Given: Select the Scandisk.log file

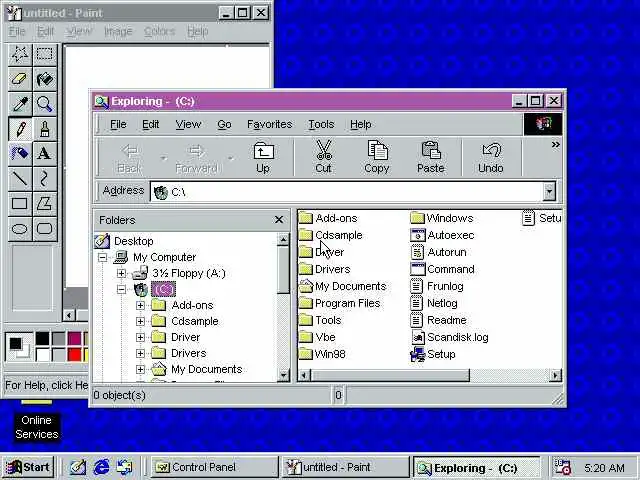Looking at the screenshot, I should [449, 338].
